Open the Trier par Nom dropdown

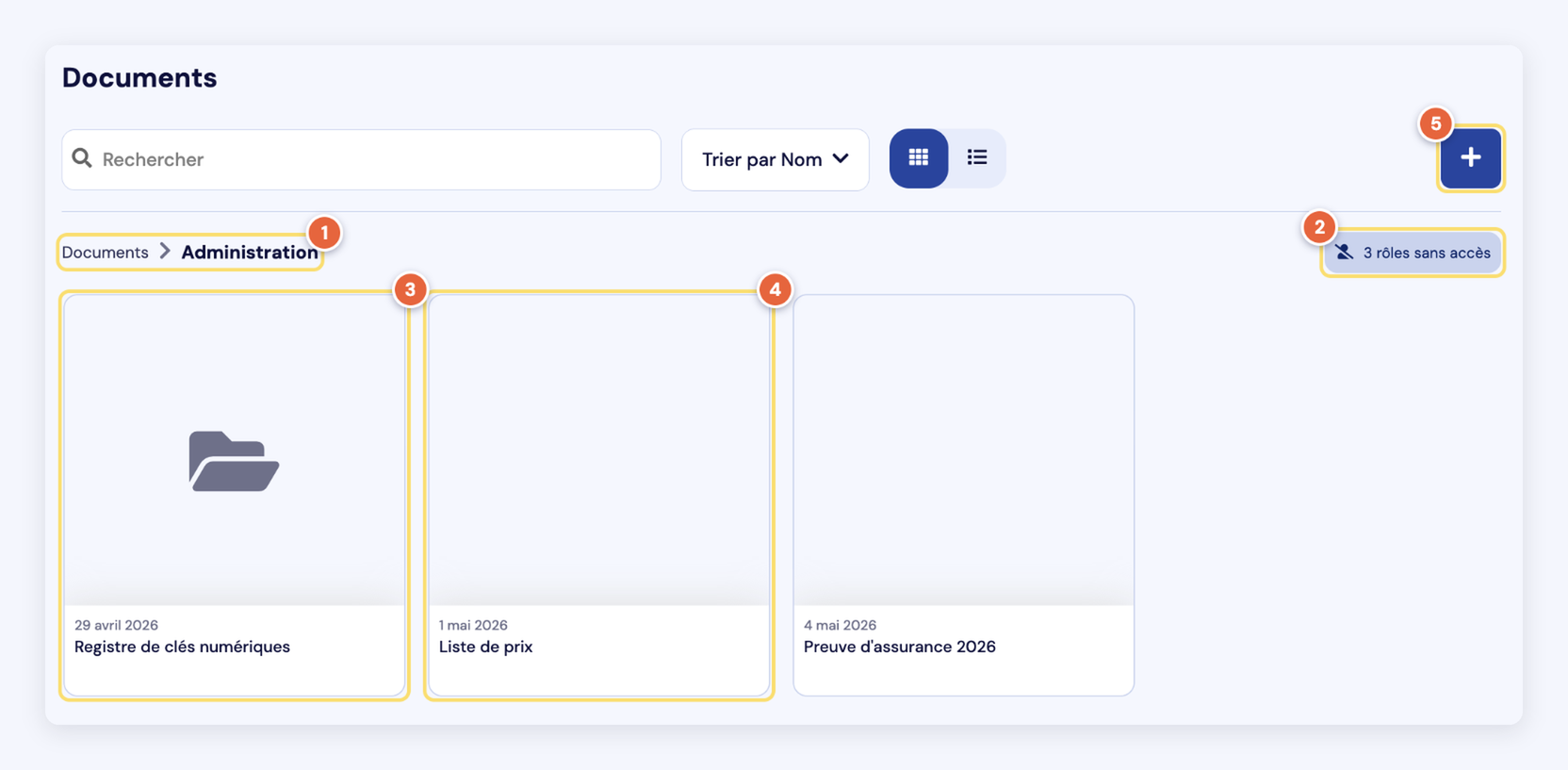[x=775, y=159]
